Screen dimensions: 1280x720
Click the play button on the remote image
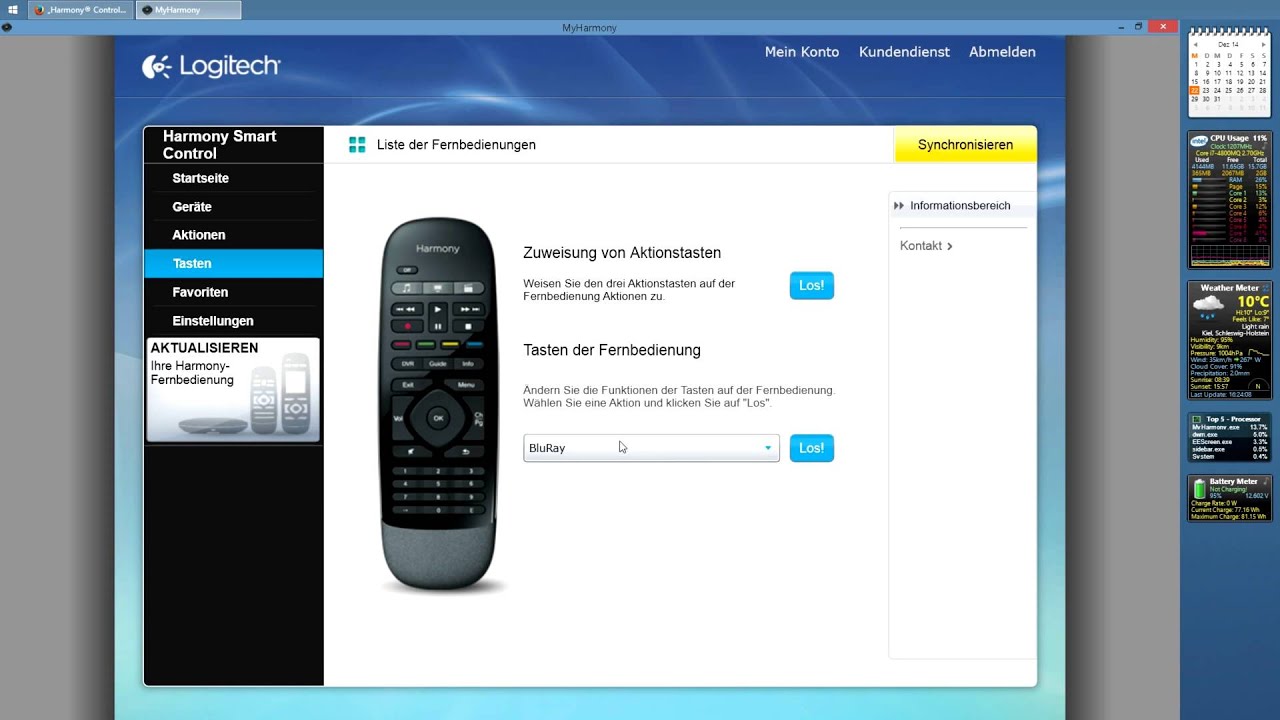coord(438,309)
